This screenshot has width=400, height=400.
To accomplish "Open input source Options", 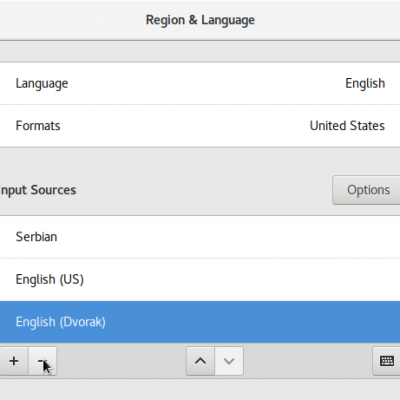I will 367,190.
